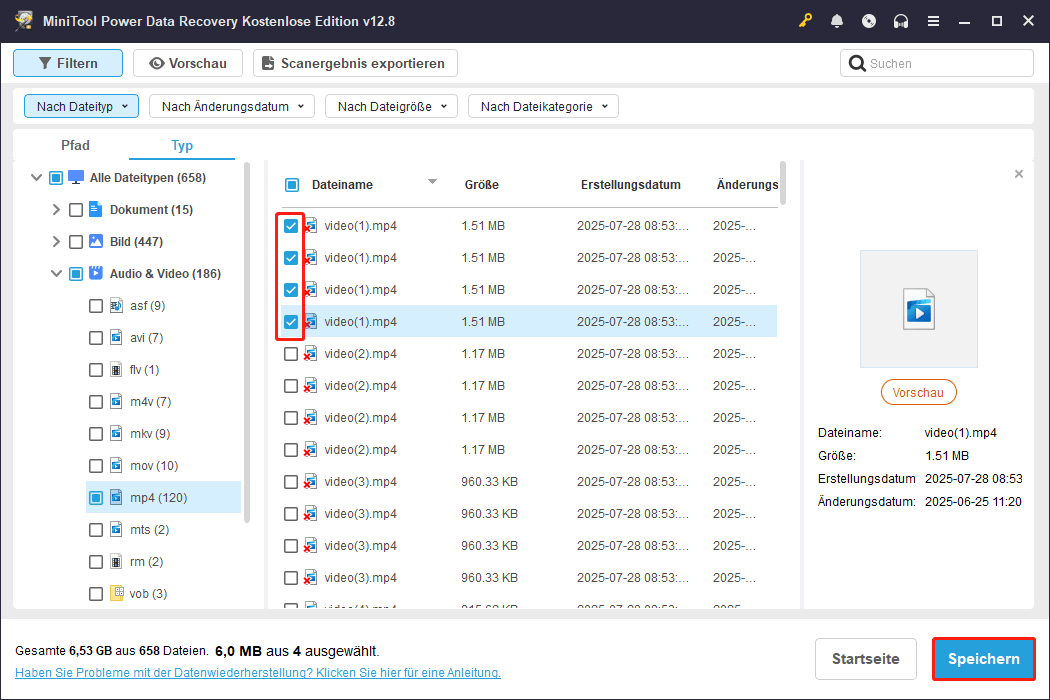Screen dimensions: 1050x700
Task: Expand the Bild tree node
Action: [56, 242]
